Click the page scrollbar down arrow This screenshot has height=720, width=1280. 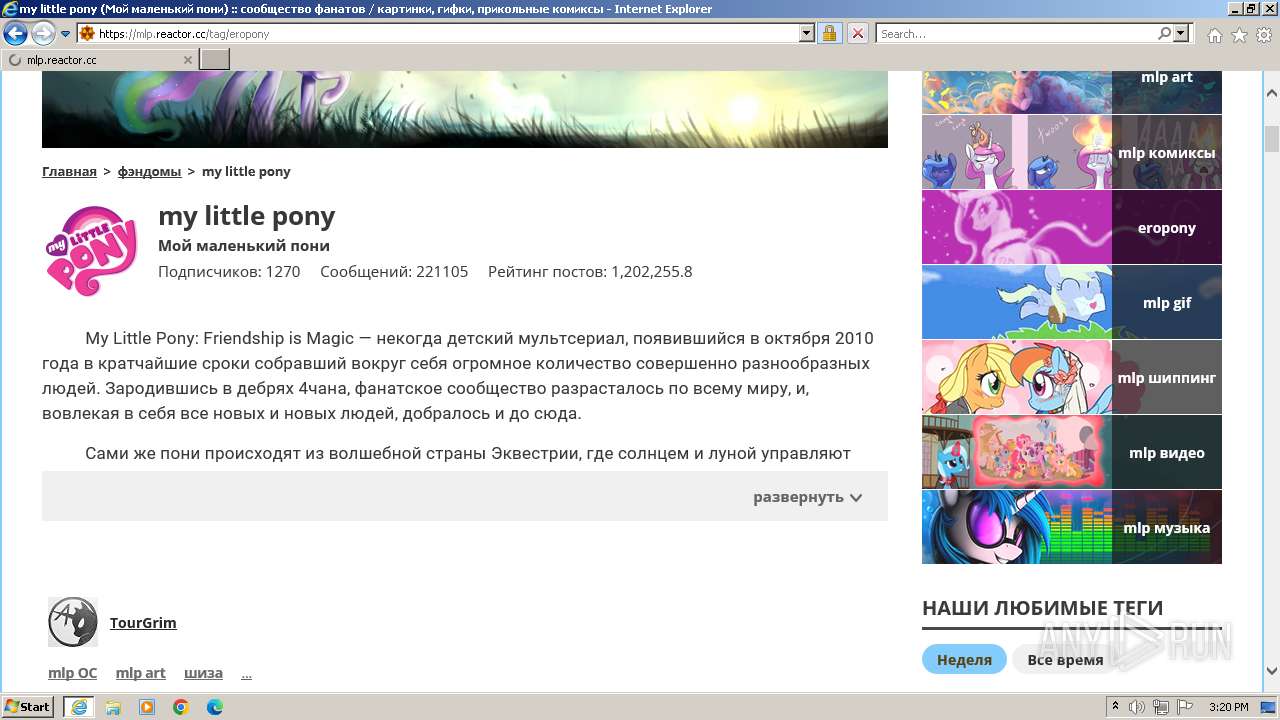(1271, 672)
